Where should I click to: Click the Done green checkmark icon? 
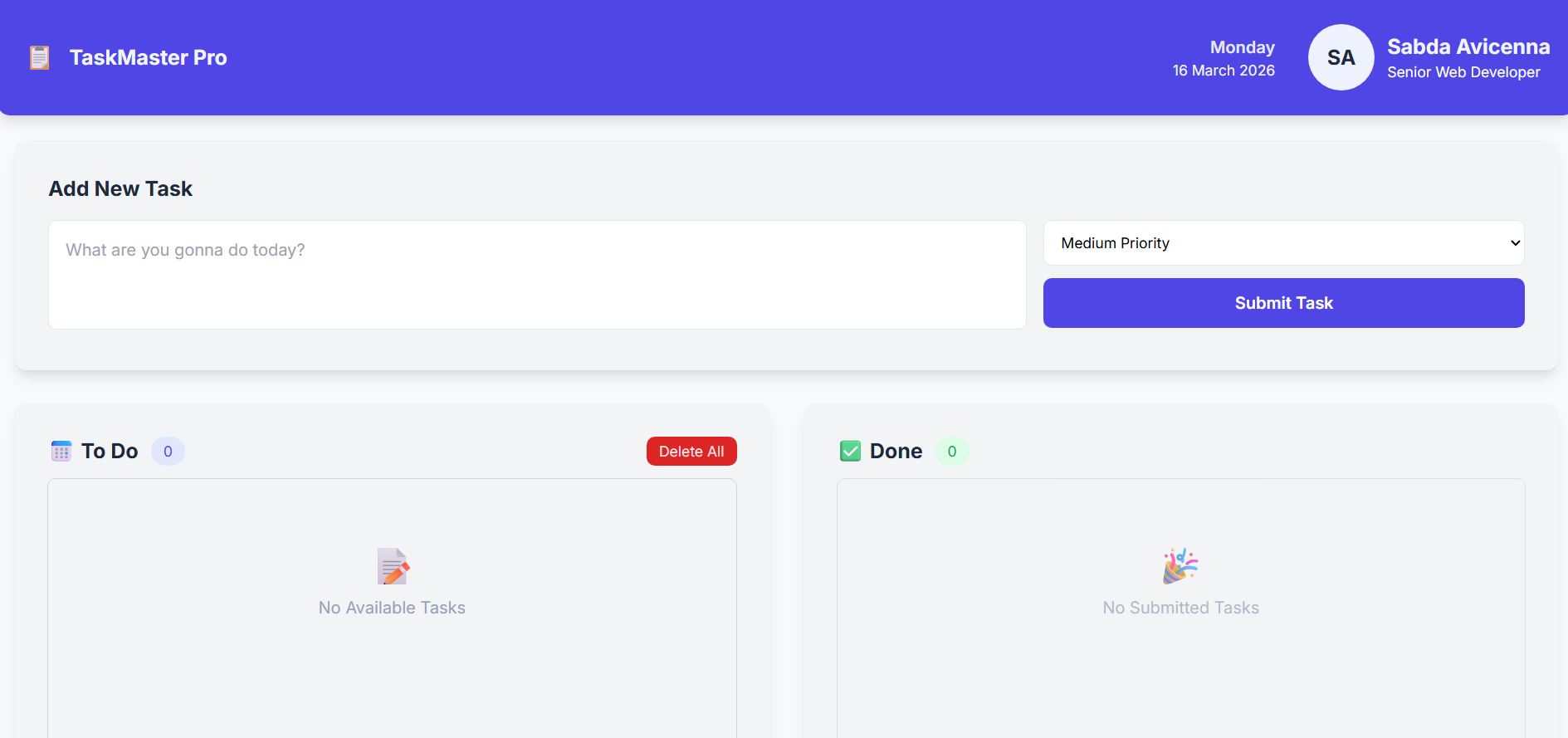[850, 451]
